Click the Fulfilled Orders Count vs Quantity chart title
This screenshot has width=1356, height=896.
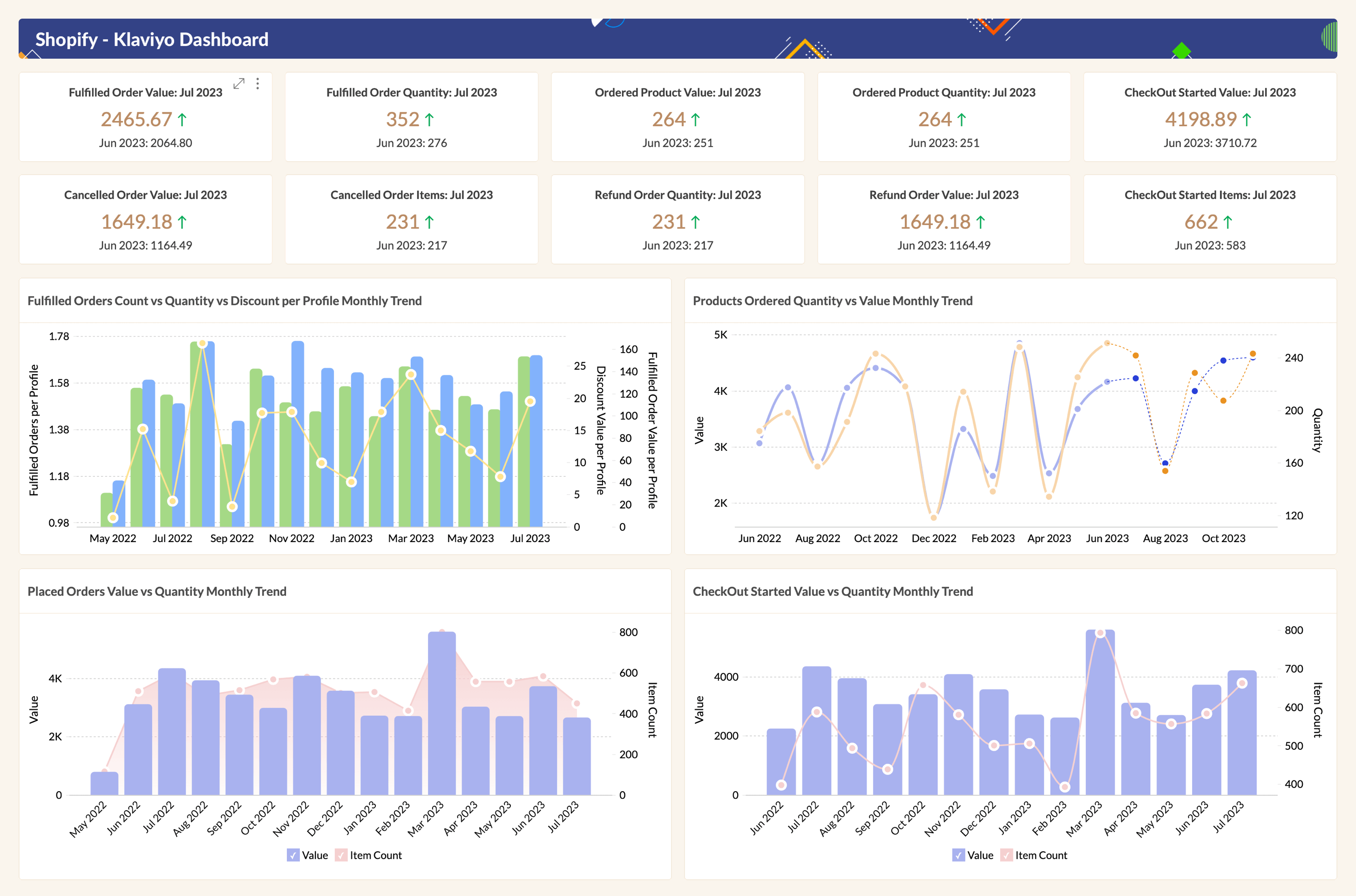(224, 301)
